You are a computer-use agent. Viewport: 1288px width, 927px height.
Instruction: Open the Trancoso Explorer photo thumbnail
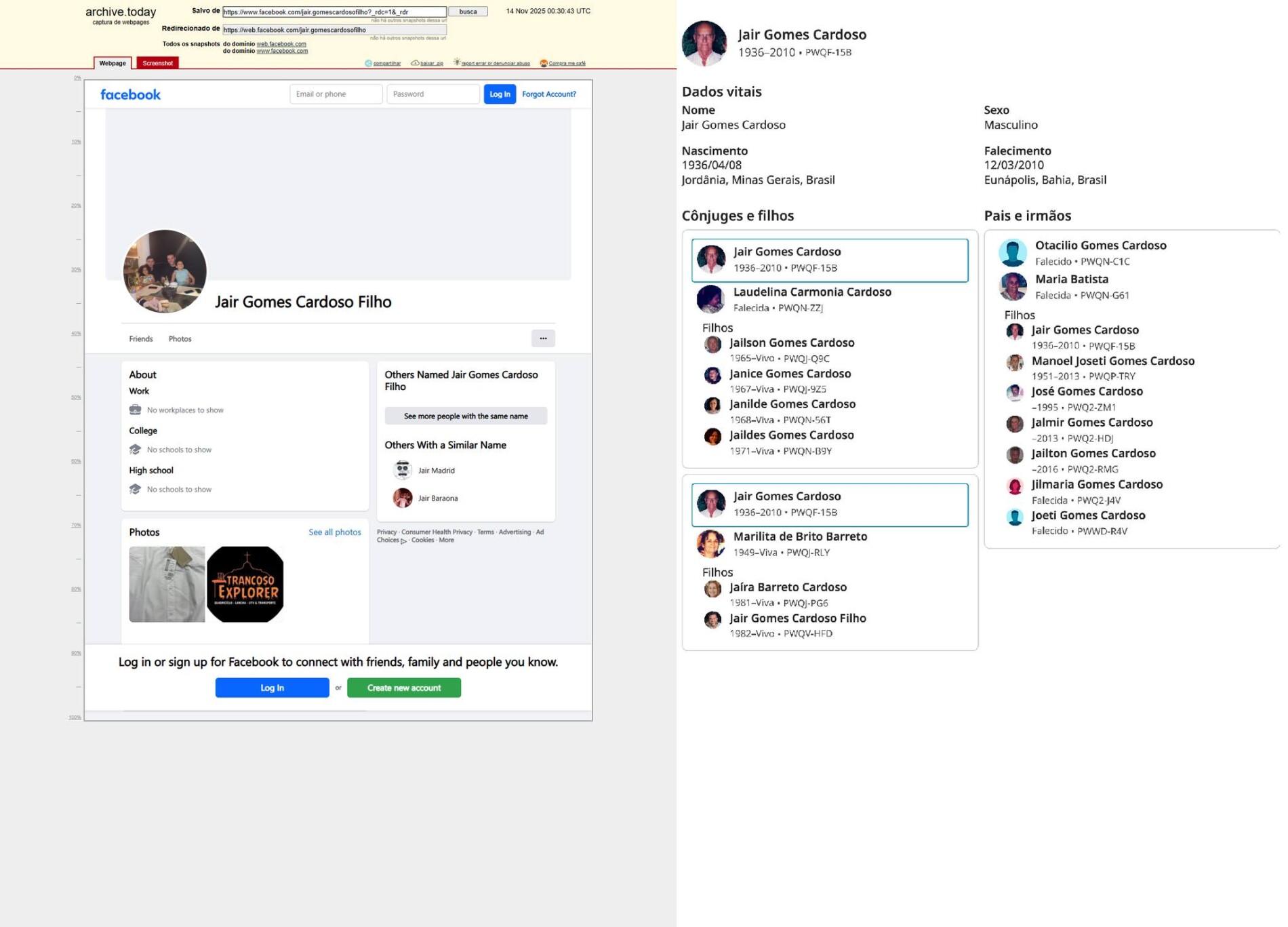click(x=245, y=584)
